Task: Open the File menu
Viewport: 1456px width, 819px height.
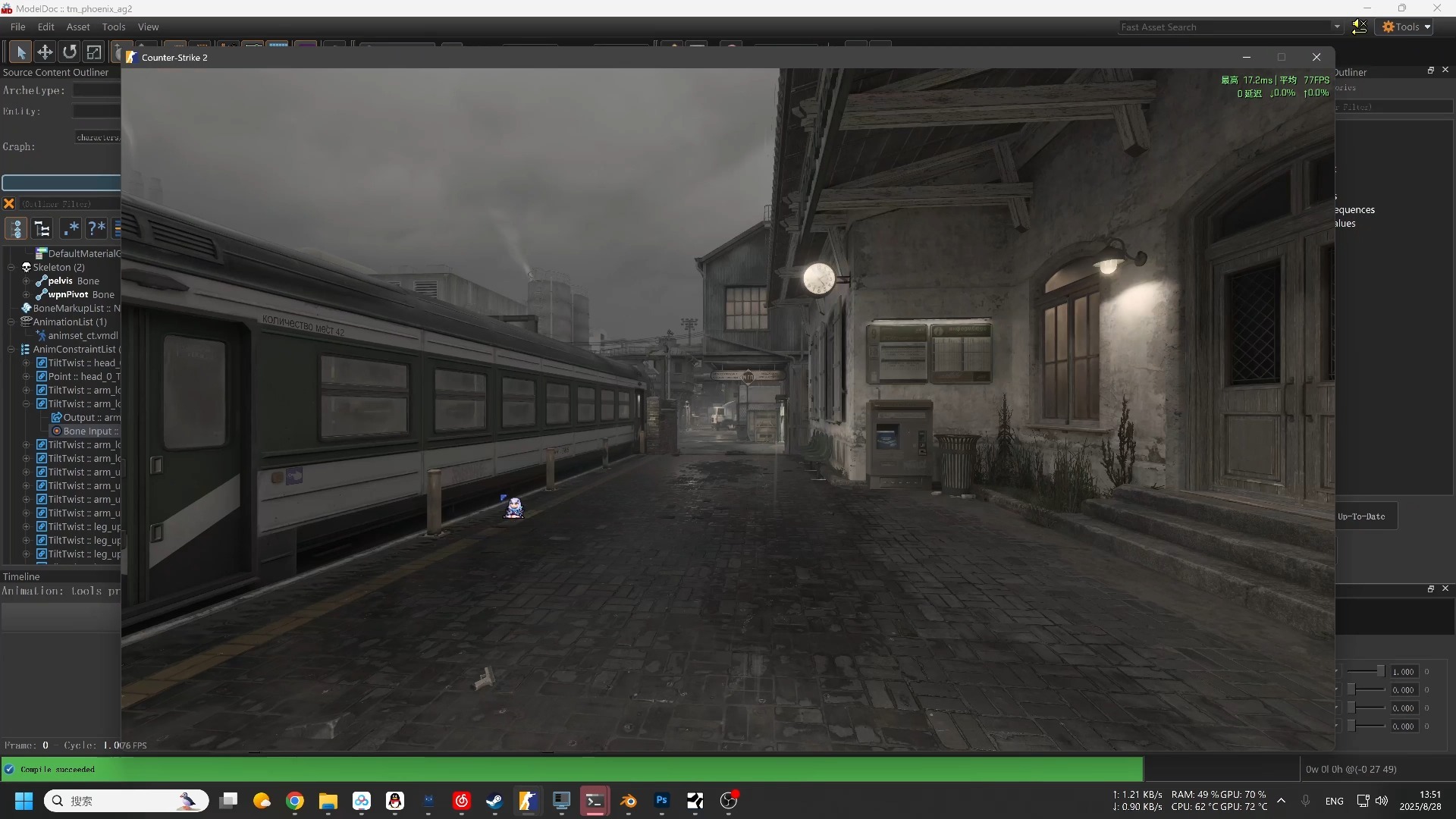Action: click(17, 27)
